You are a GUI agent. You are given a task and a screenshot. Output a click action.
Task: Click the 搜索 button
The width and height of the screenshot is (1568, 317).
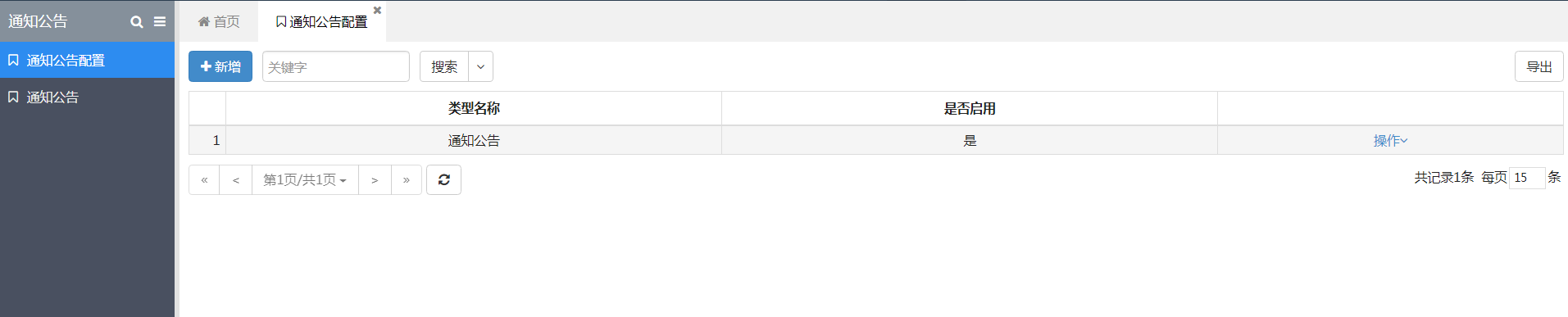coord(444,67)
